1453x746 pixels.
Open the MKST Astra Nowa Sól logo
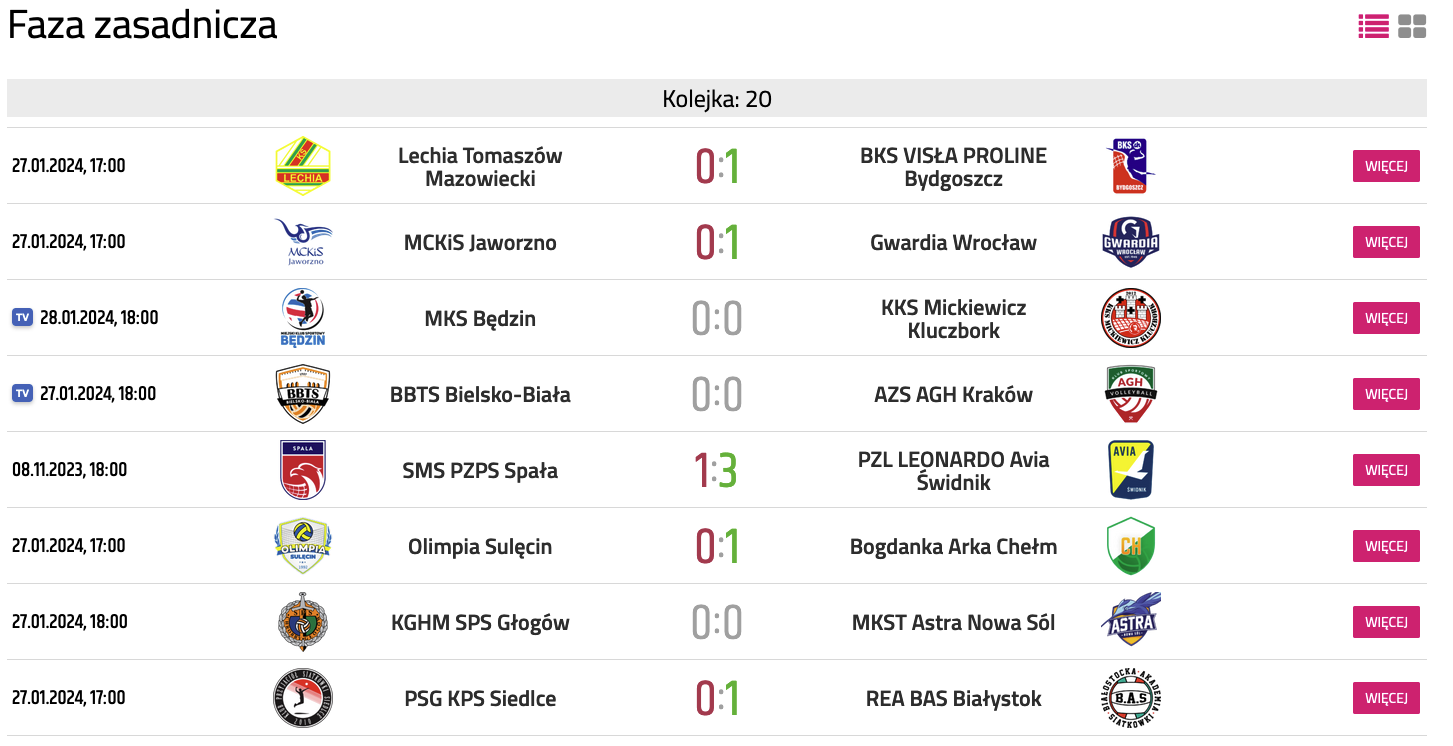pyautogui.click(x=1131, y=622)
